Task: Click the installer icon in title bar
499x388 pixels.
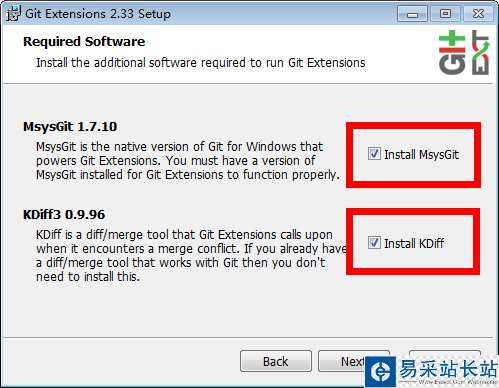Action: tap(13, 13)
